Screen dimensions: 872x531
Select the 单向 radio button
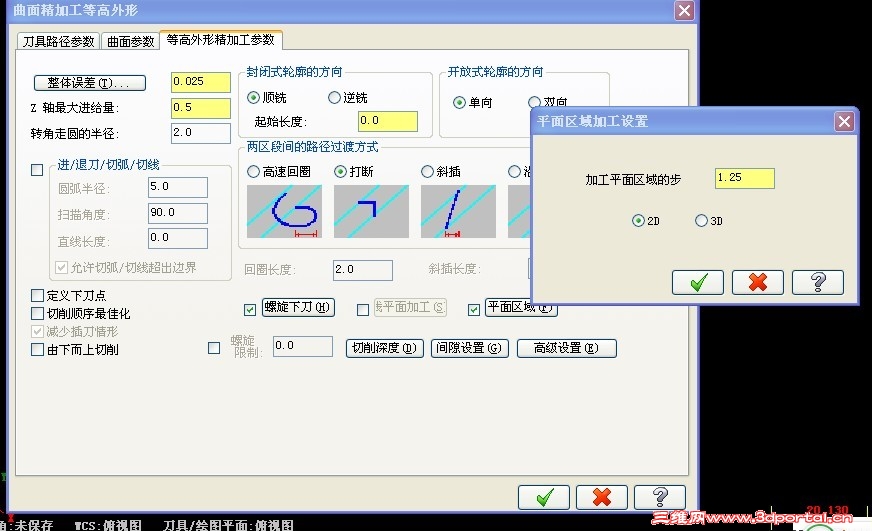(459, 102)
